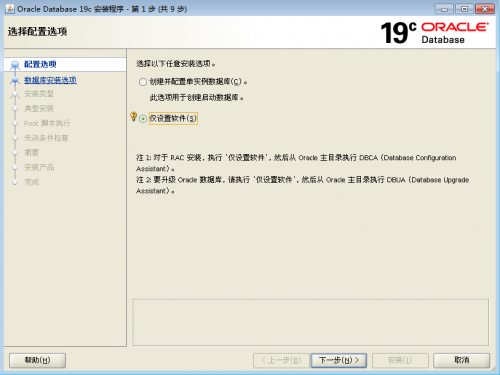This screenshot has height=375, width=500.
Task: Click the 配置选项 step marker icon
Action: pyautogui.click(x=15, y=65)
